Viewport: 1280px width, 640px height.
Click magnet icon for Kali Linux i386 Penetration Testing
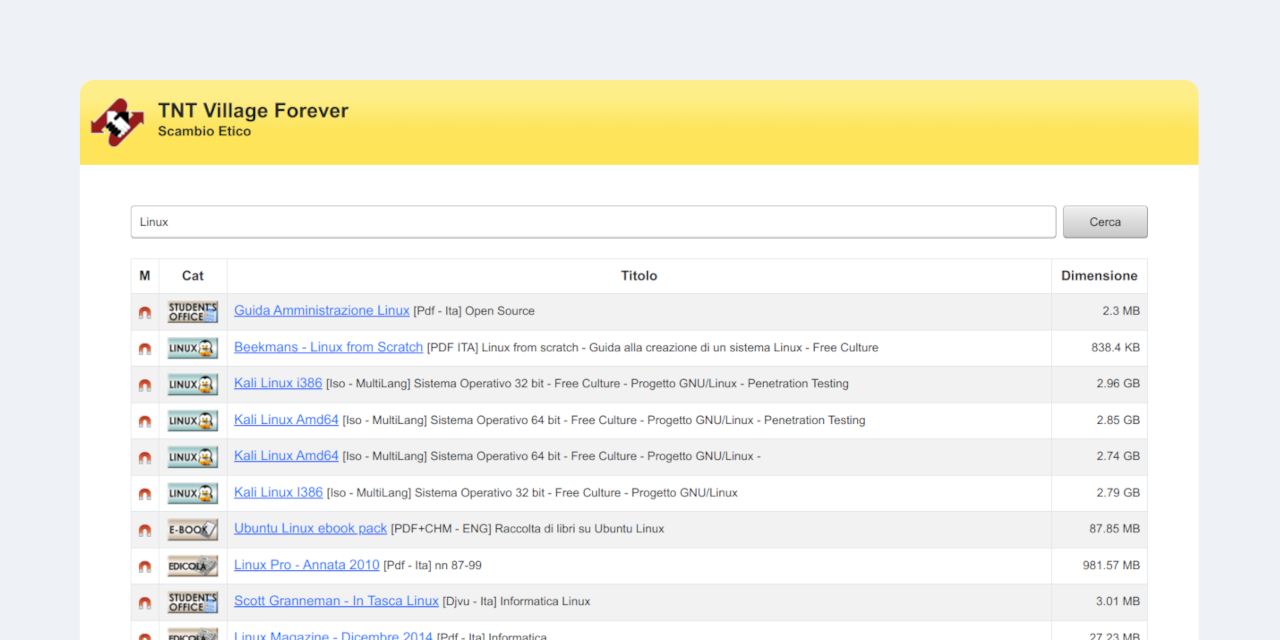click(145, 384)
